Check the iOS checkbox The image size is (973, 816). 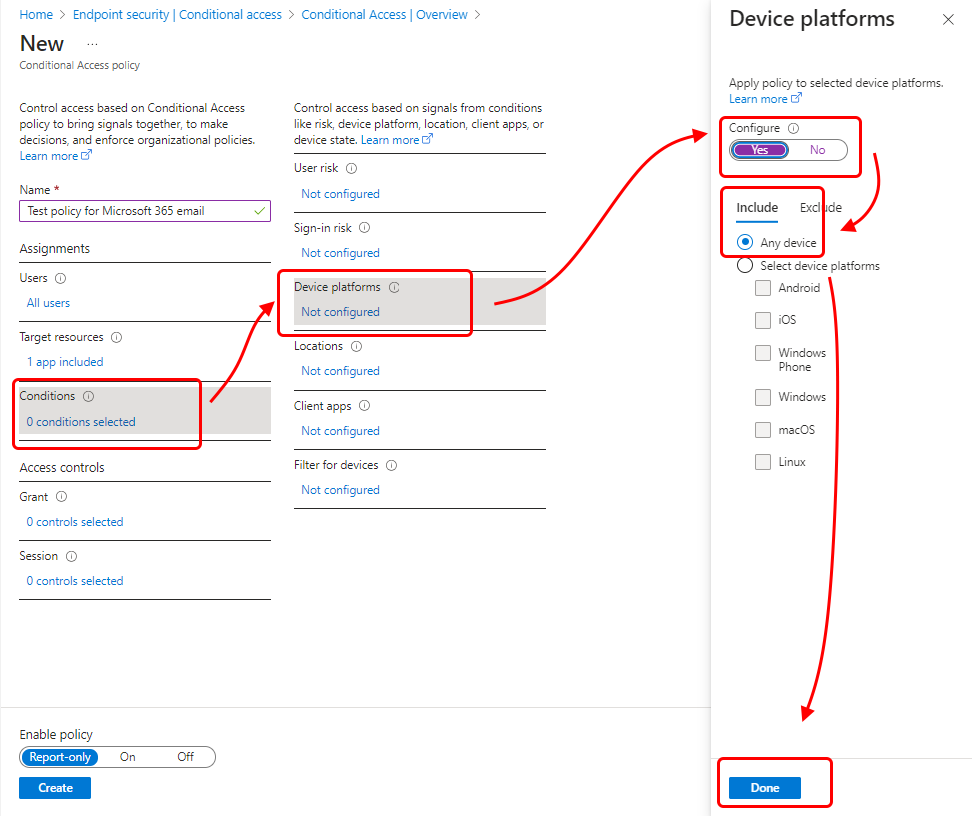tap(763, 320)
